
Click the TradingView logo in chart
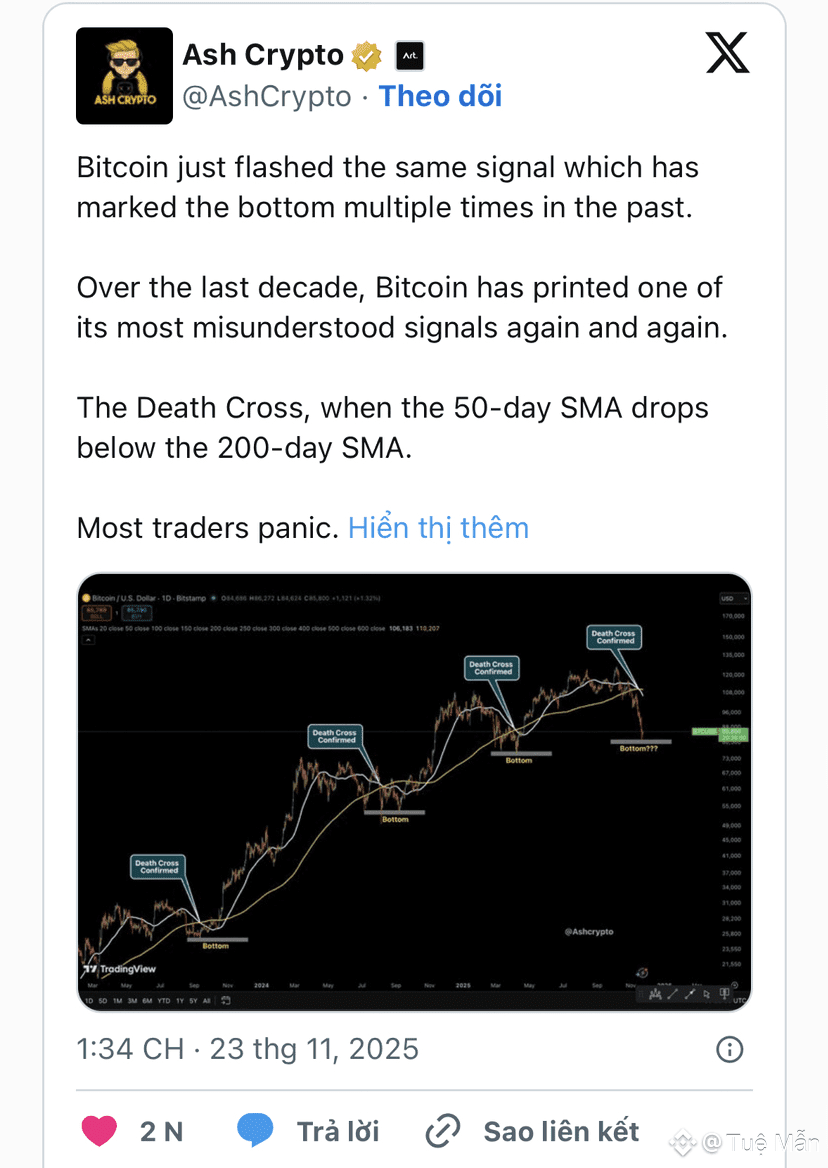tap(120, 969)
